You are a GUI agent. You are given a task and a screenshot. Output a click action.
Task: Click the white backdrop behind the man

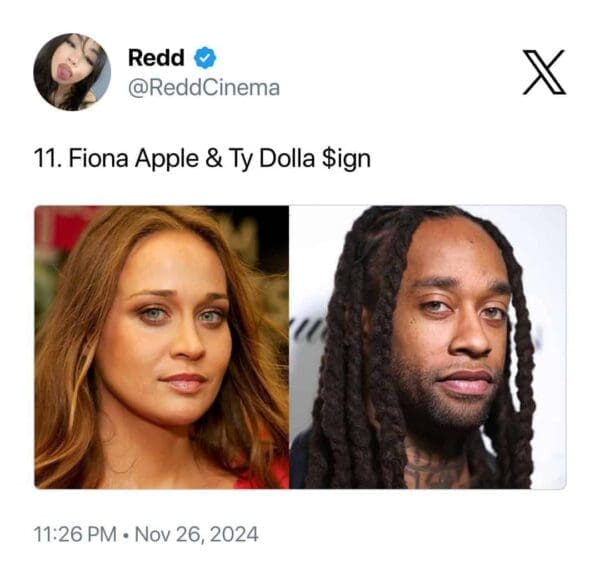(x=545, y=268)
